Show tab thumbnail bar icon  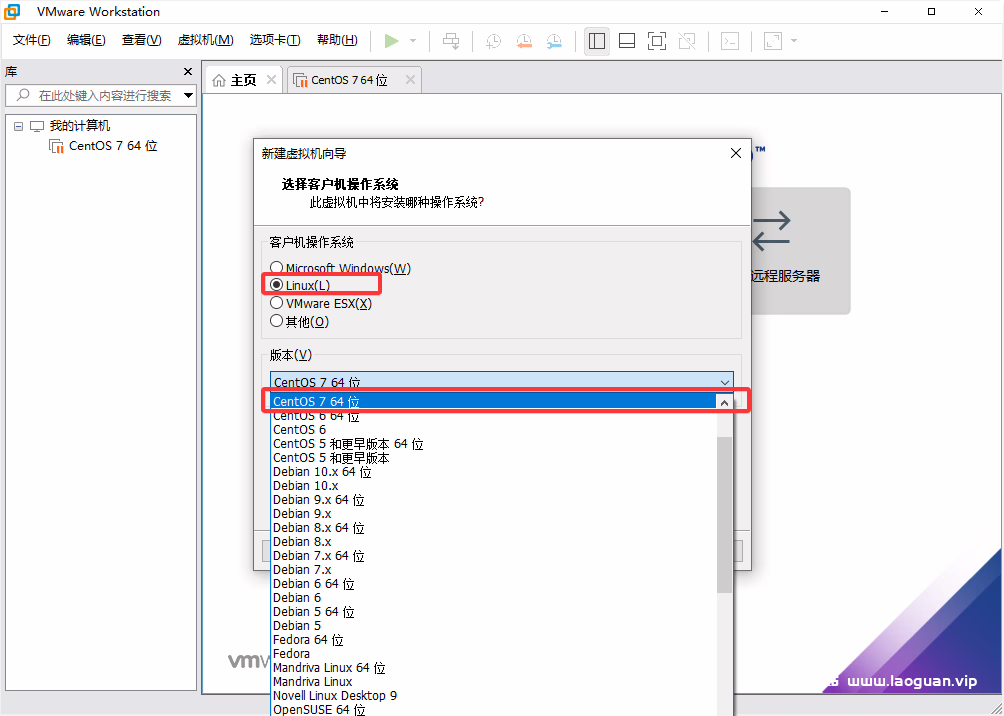tap(627, 41)
